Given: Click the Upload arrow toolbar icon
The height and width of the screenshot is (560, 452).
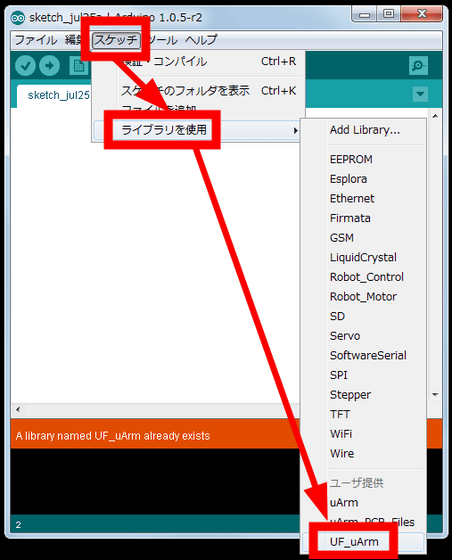Looking at the screenshot, I should [x=49, y=66].
